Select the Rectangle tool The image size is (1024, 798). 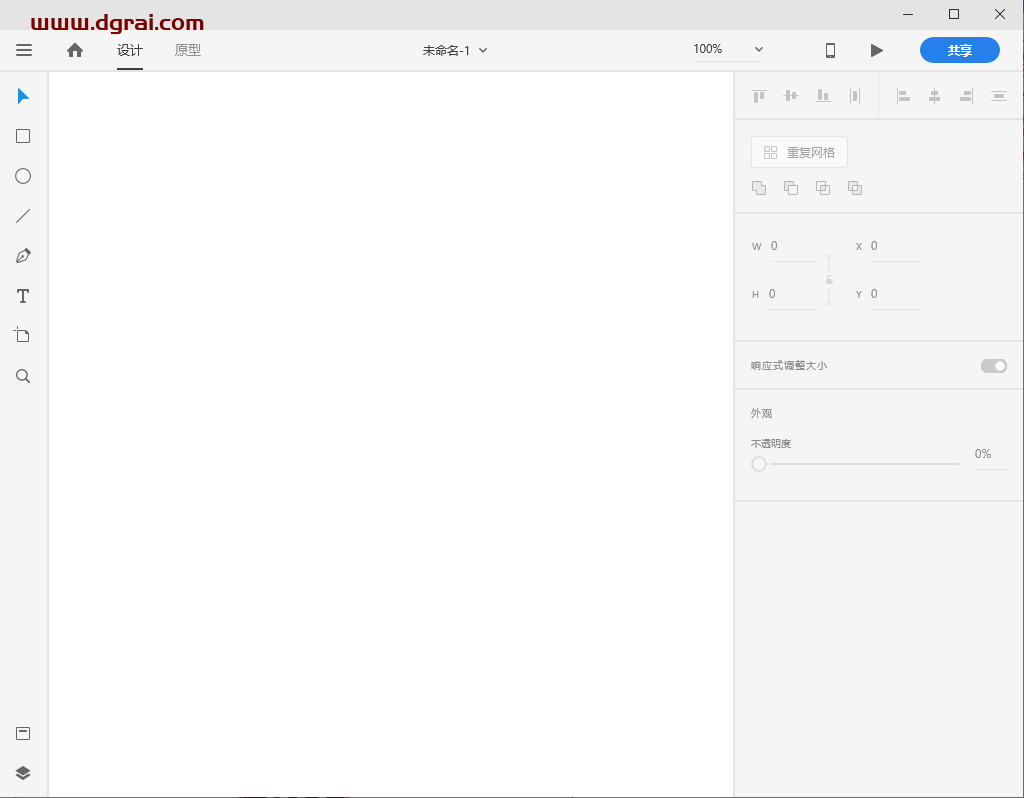click(23, 136)
